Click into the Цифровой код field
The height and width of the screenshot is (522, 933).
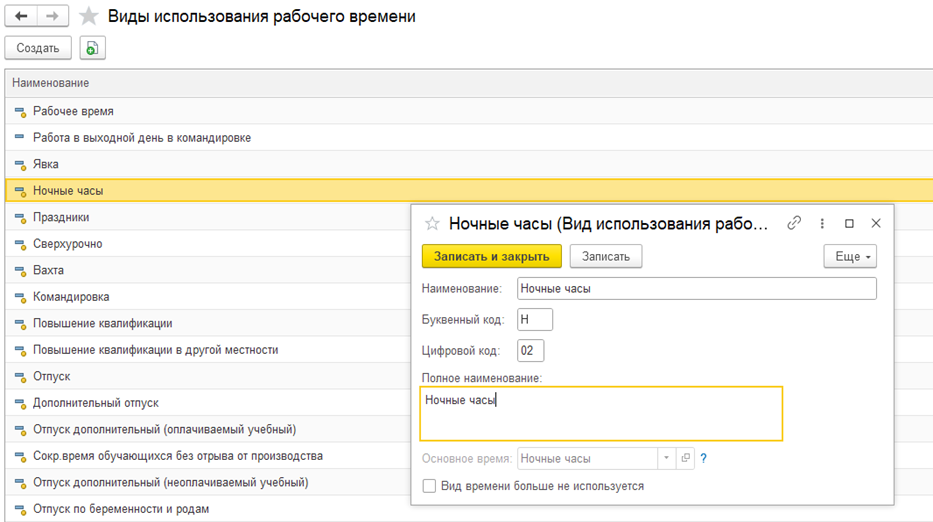(x=530, y=351)
